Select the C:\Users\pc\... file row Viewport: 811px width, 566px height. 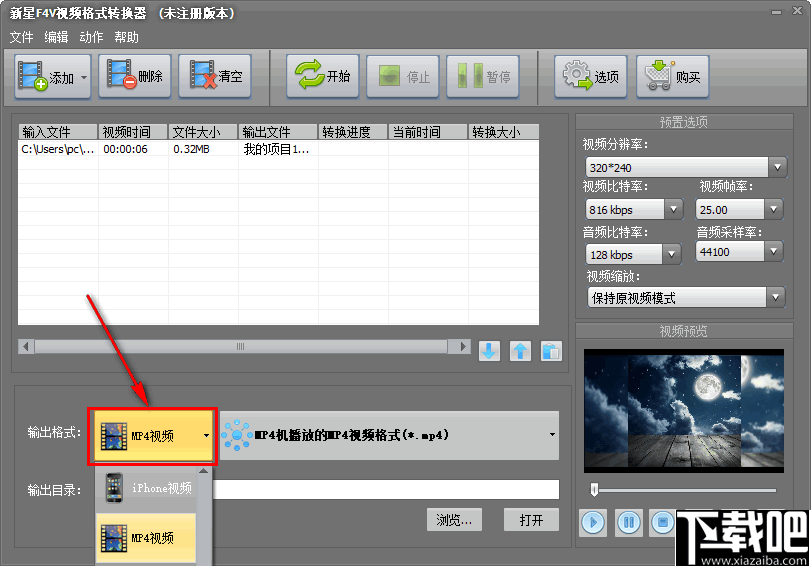(x=278, y=149)
